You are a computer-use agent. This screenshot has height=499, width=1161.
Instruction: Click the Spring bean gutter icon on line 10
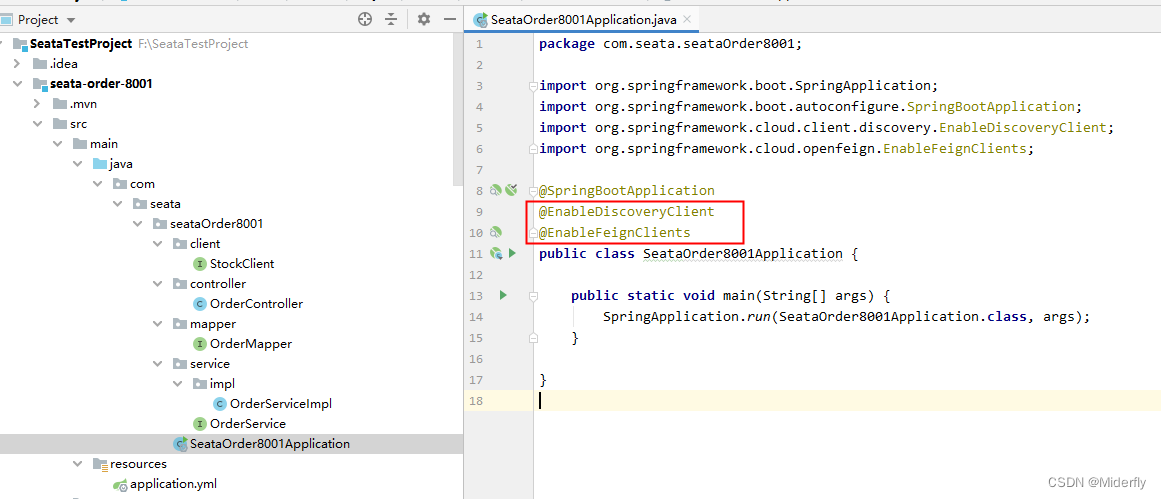[x=495, y=233]
